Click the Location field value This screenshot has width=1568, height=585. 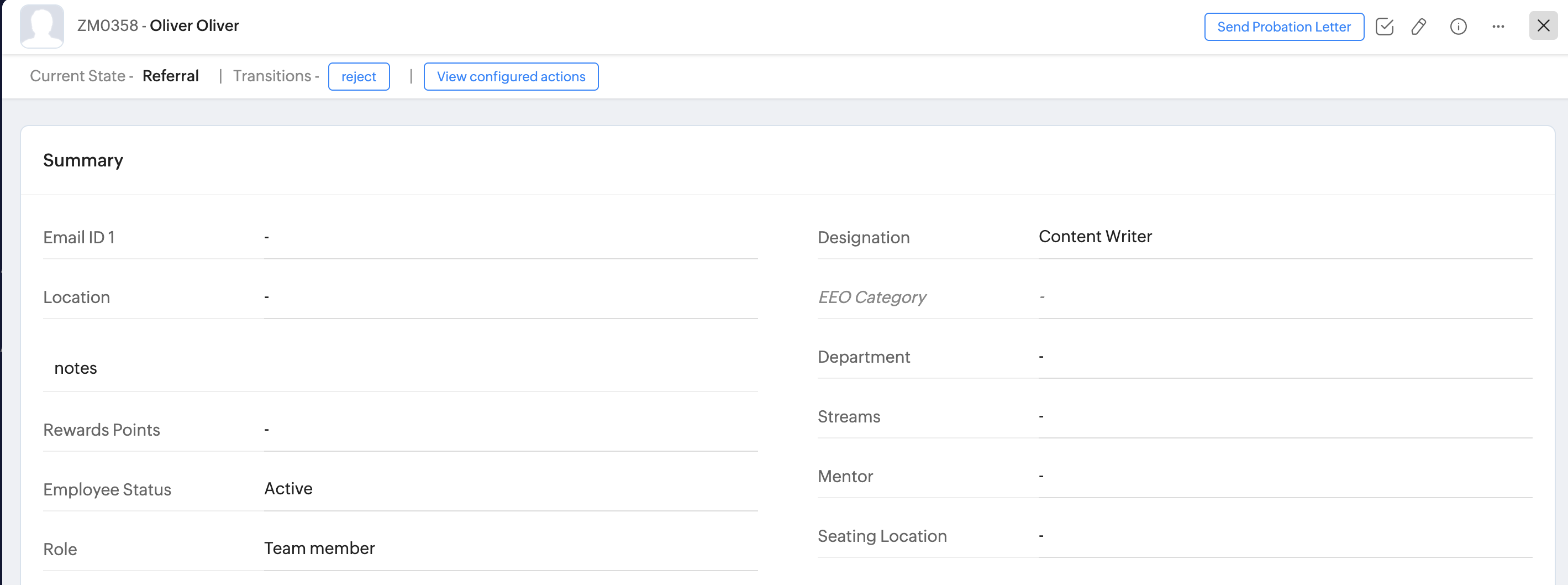267,297
